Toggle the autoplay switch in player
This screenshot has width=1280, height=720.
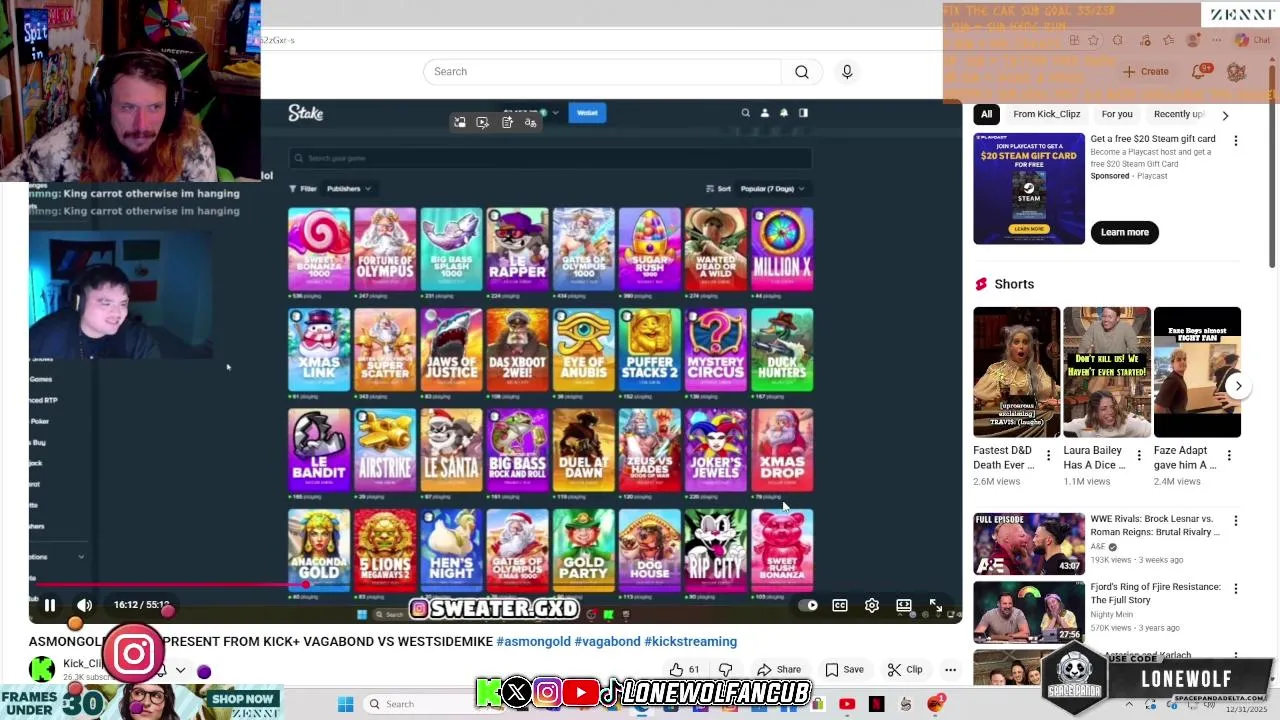[809, 605]
